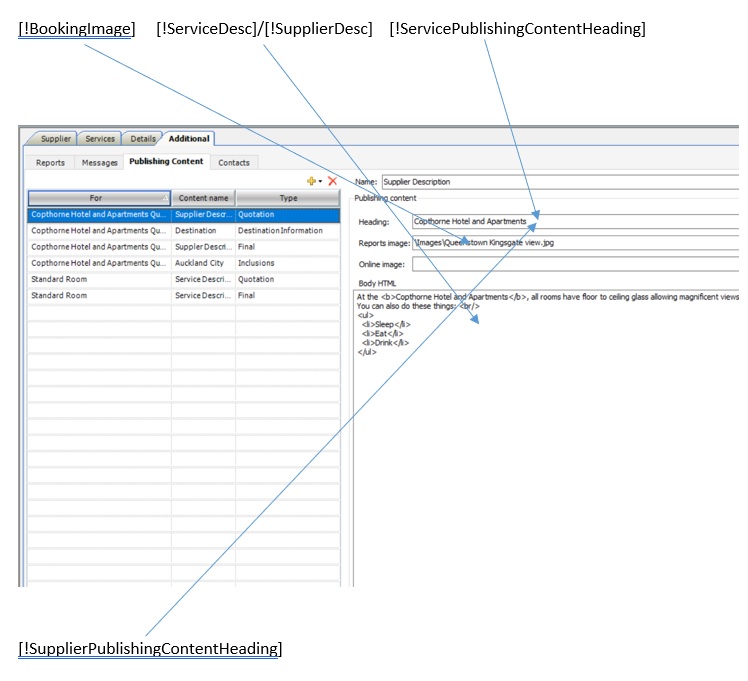748x681 pixels.
Task: Open the Services tab
Action: click(100, 139)
